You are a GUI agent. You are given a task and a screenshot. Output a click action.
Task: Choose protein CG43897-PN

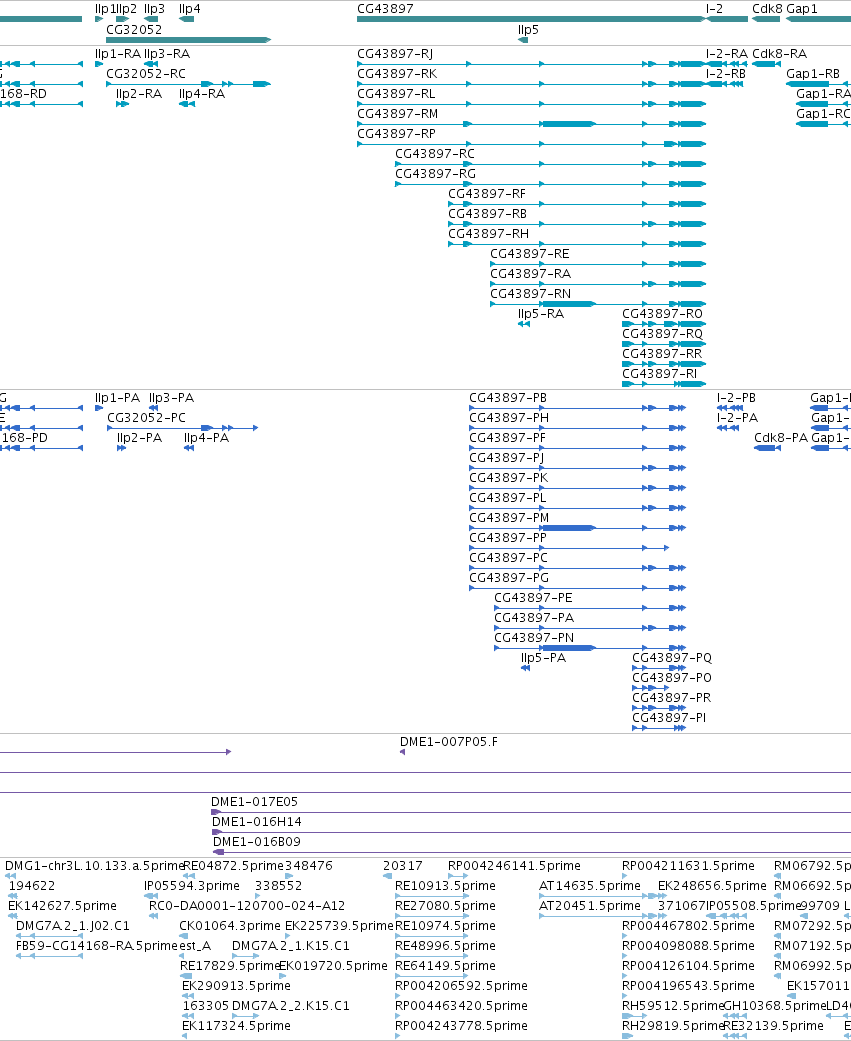534,637
